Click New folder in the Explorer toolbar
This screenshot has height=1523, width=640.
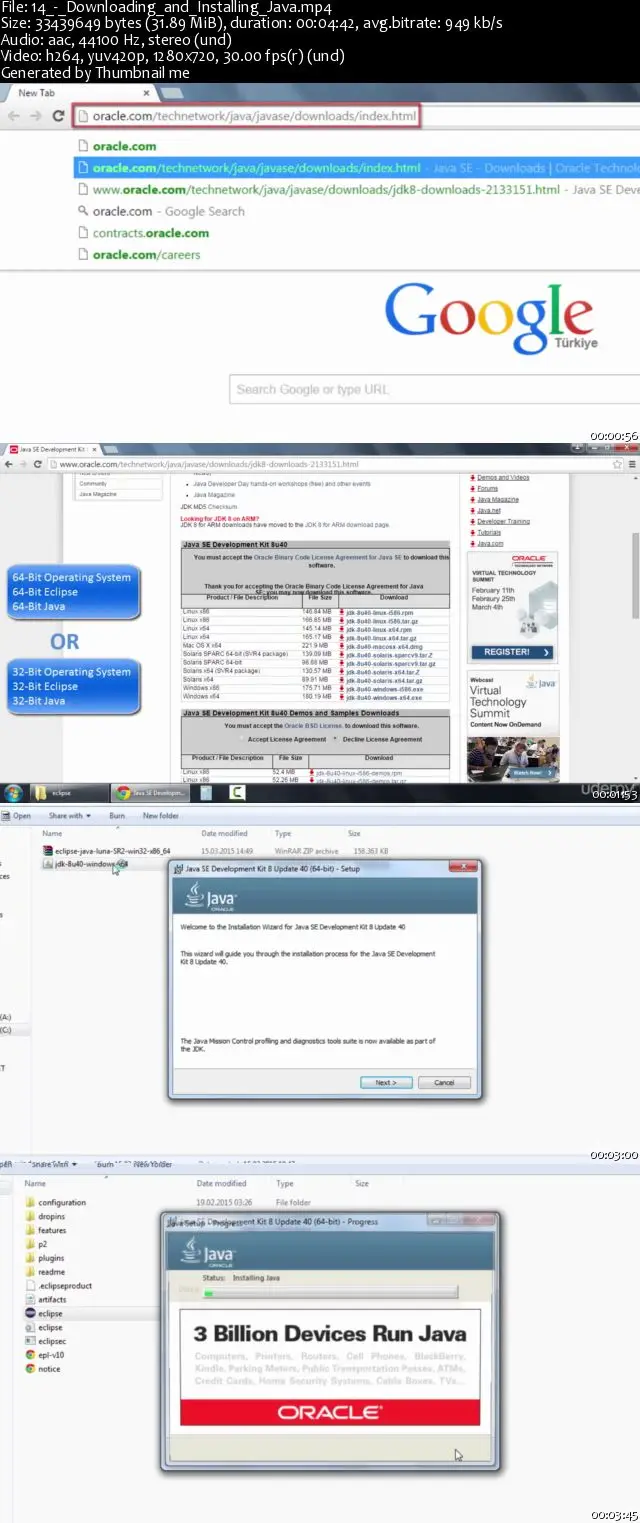tap(160, 816)
